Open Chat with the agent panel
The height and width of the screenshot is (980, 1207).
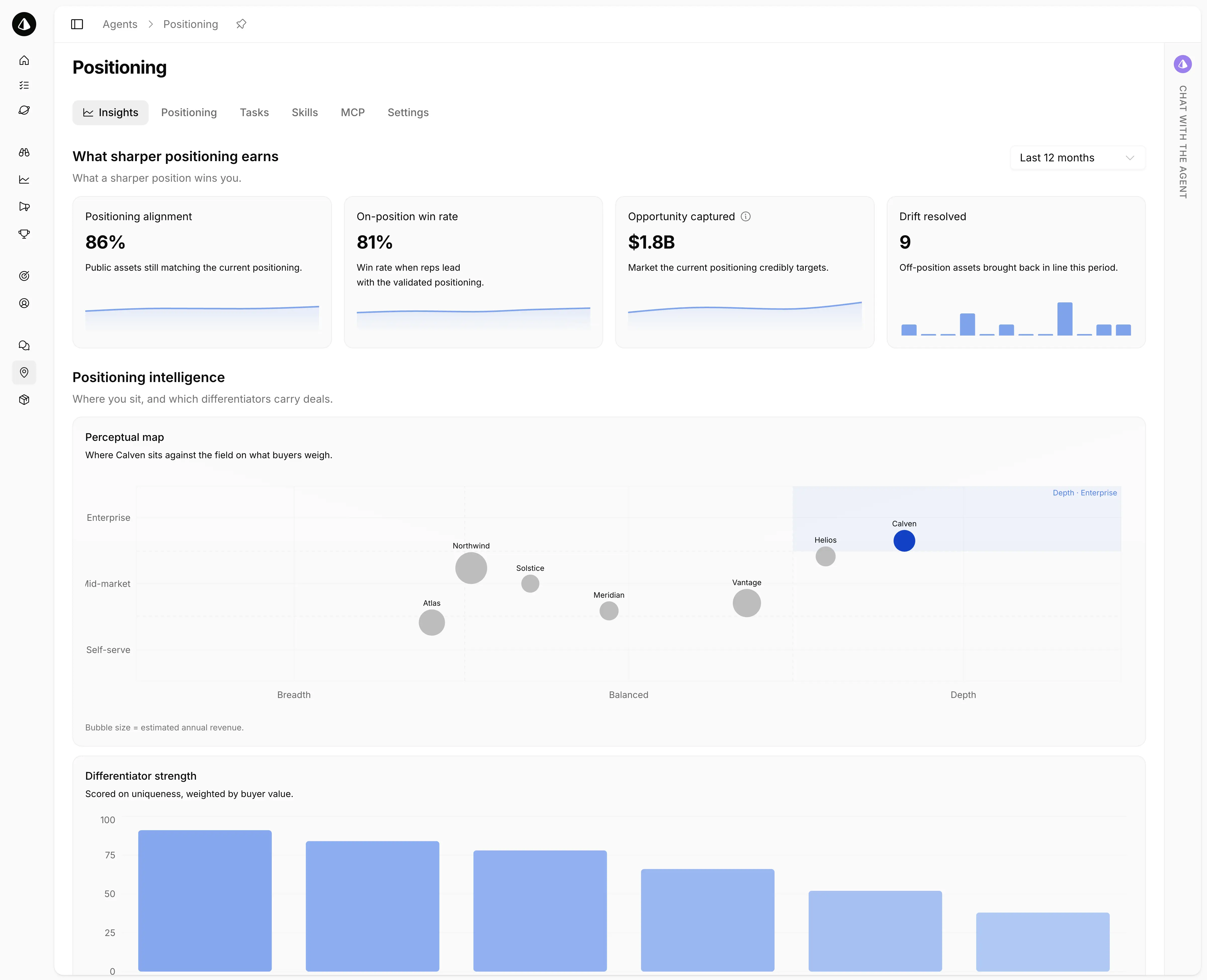[x=1183, y=142]
